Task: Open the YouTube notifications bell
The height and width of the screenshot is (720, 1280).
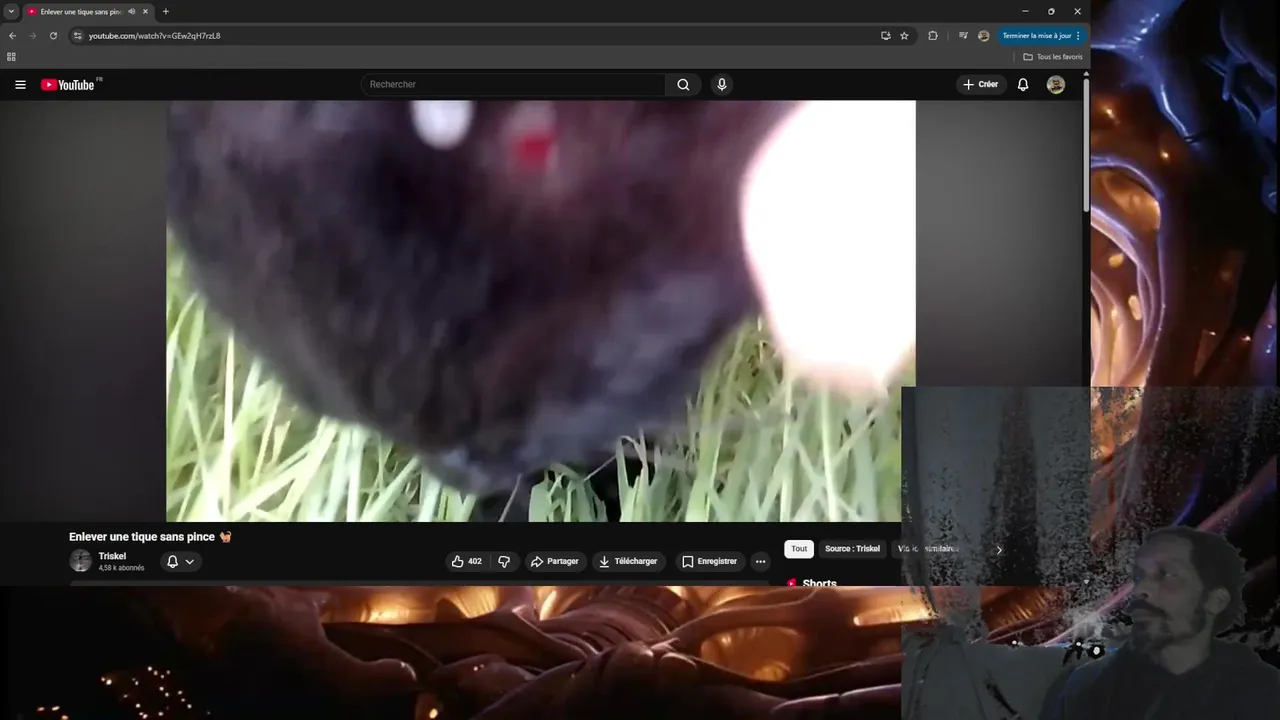Action: [1023, 85]
